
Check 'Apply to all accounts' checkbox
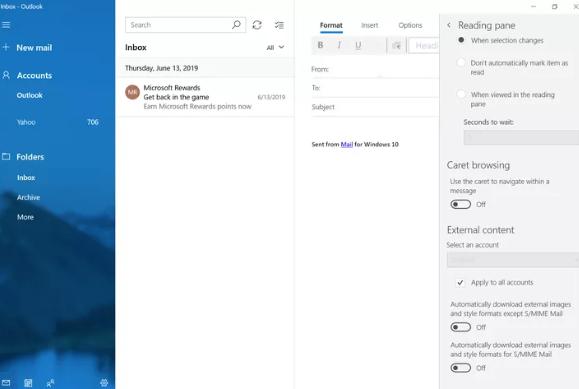pos(460,283)
